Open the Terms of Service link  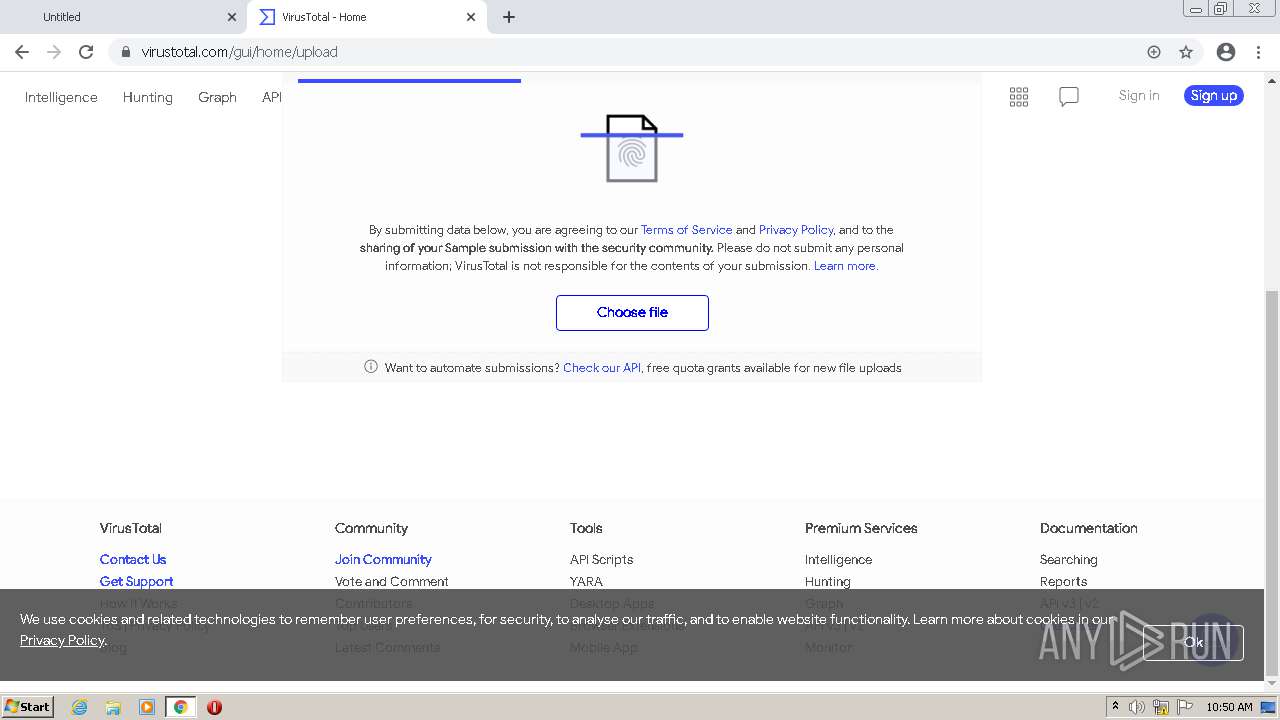[686, 229]
